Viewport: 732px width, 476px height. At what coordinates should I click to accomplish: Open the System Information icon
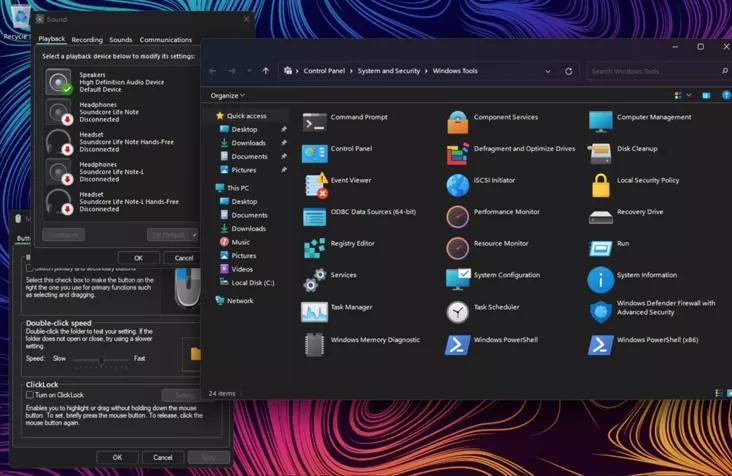tap(600, 280)
